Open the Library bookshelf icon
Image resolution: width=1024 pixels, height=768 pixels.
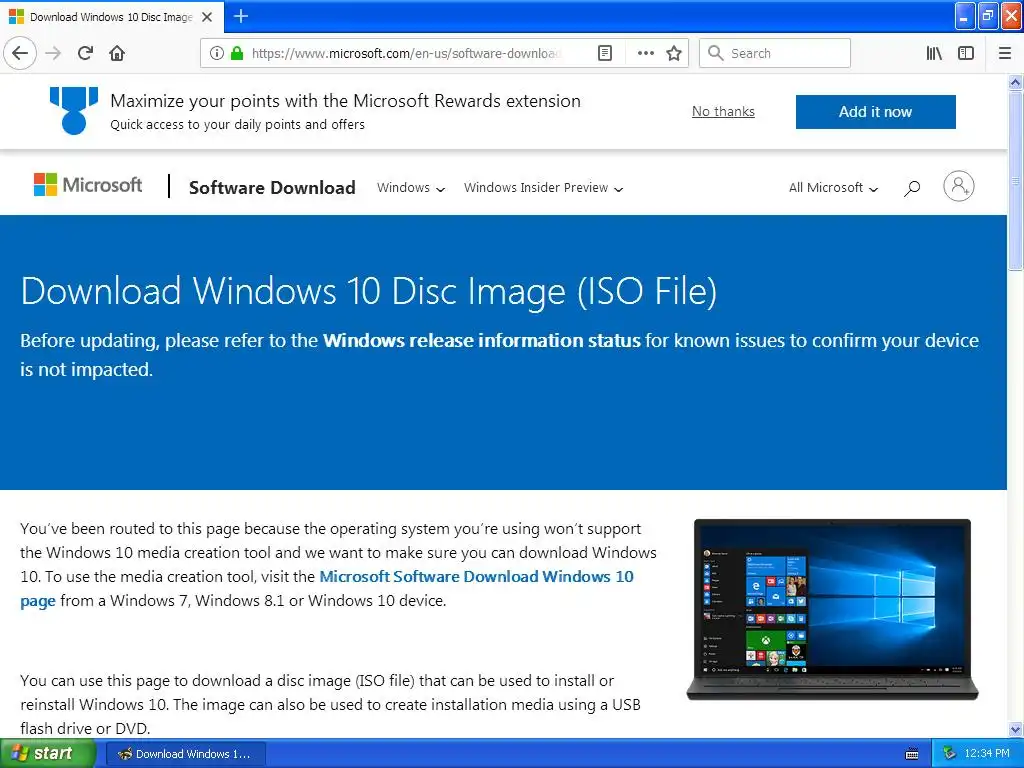(934, 53)
